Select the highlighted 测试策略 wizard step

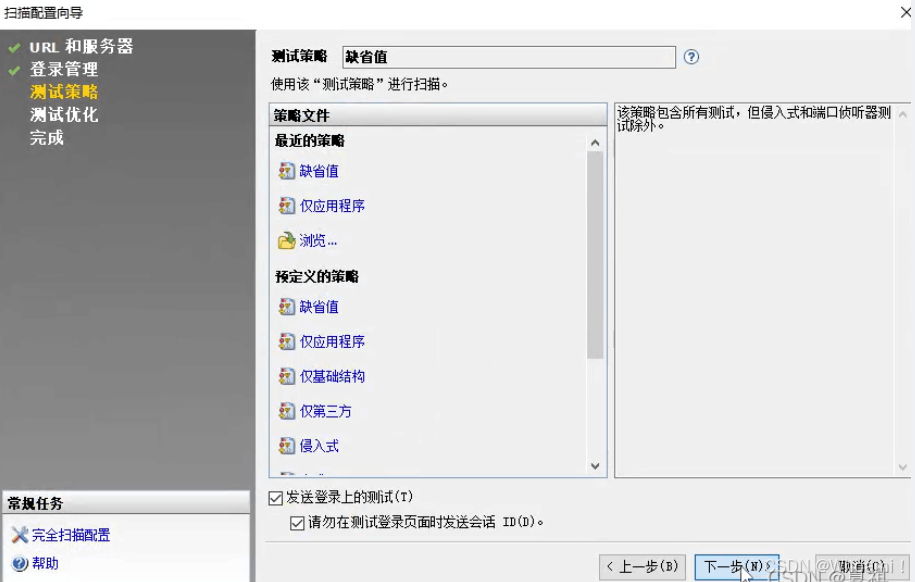64,92
